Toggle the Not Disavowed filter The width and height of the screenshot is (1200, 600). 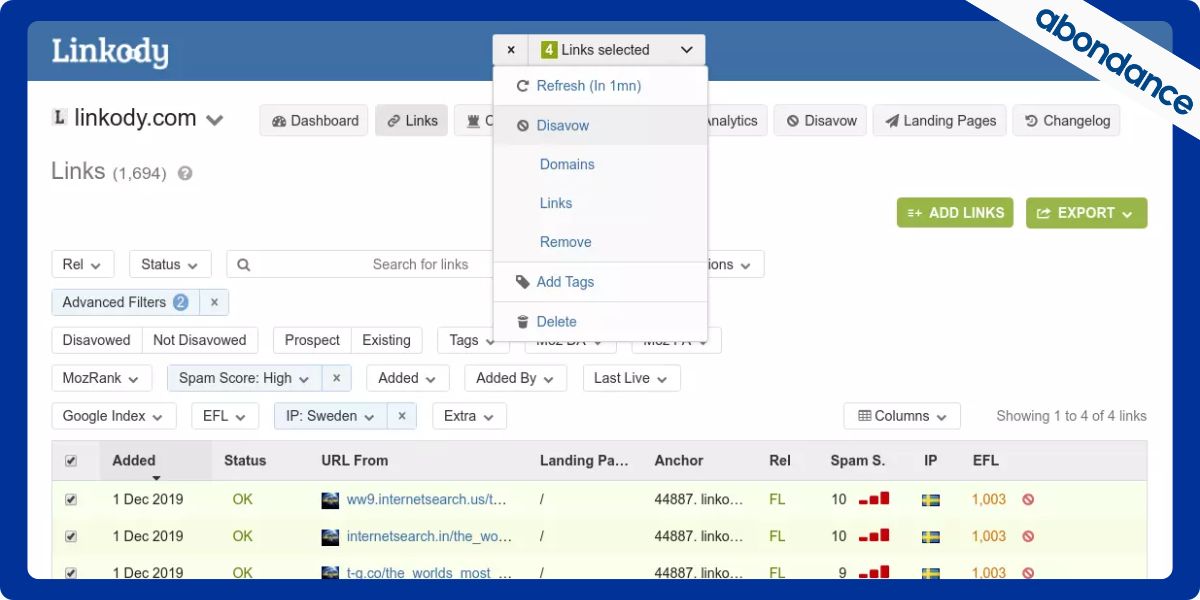coord(200,340)
